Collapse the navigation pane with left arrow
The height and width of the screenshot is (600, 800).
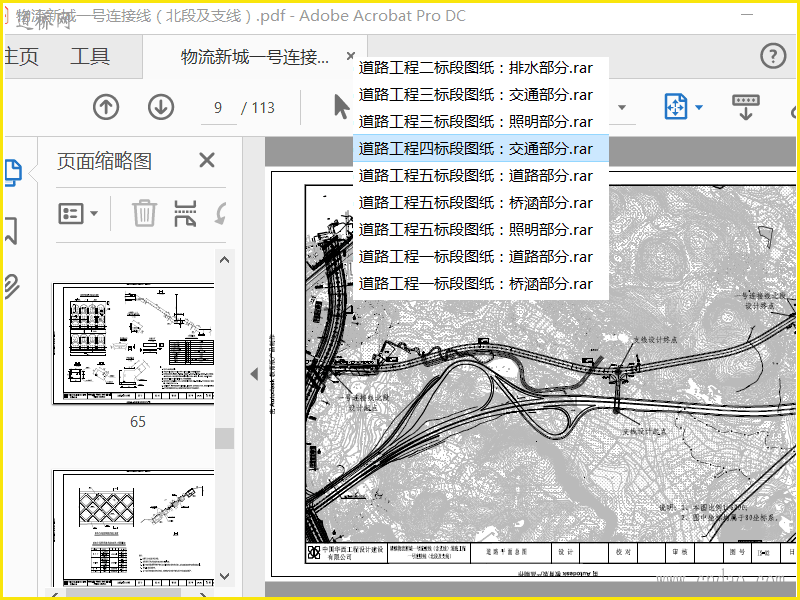[x=254, y=374]
